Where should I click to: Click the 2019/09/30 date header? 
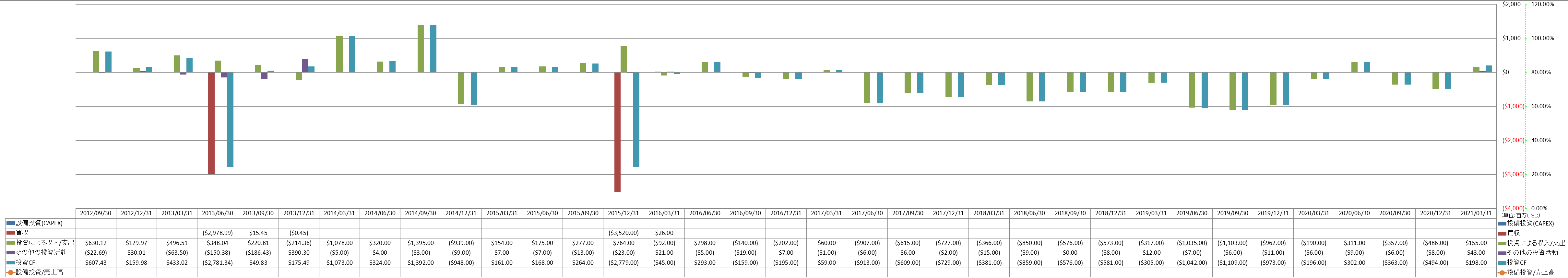click(x=1233, y=214)
